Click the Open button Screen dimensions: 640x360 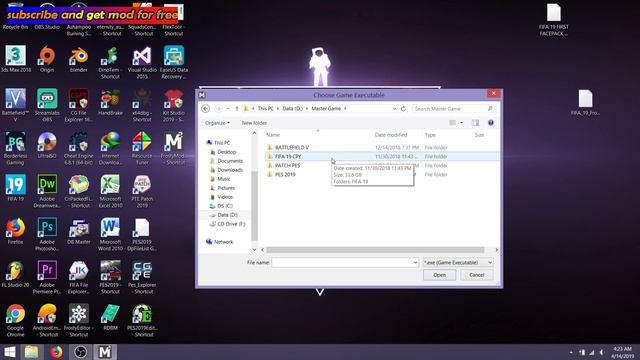click(x=439, y=275)
